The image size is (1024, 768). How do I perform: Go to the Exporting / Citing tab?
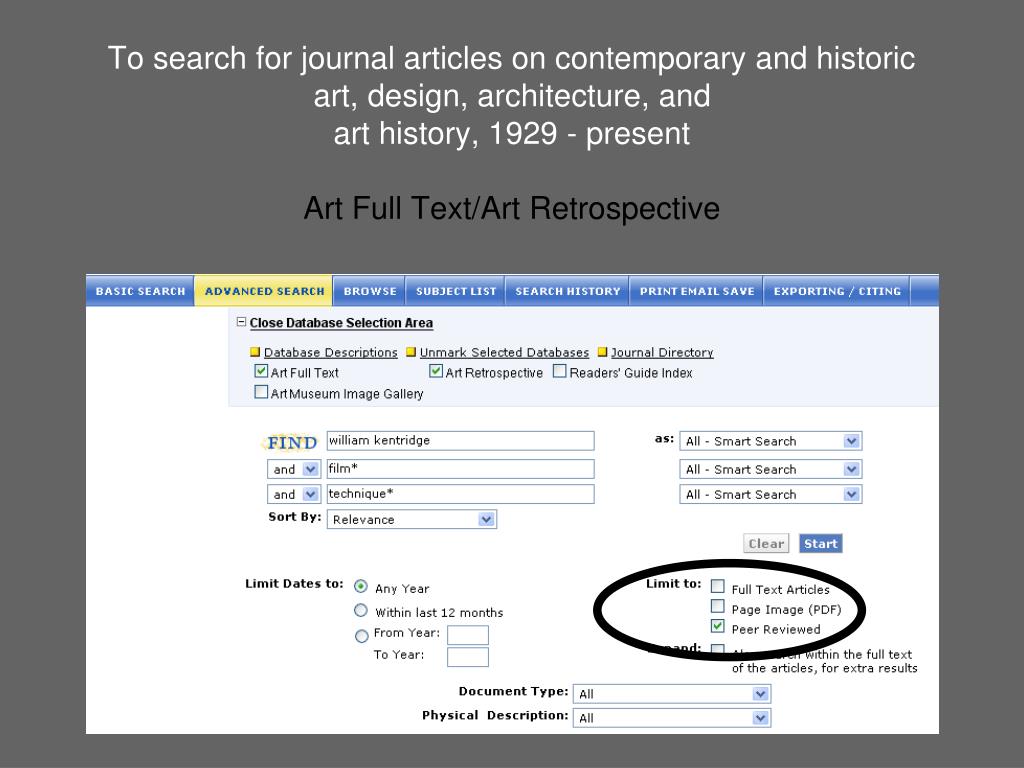[837, 291]
